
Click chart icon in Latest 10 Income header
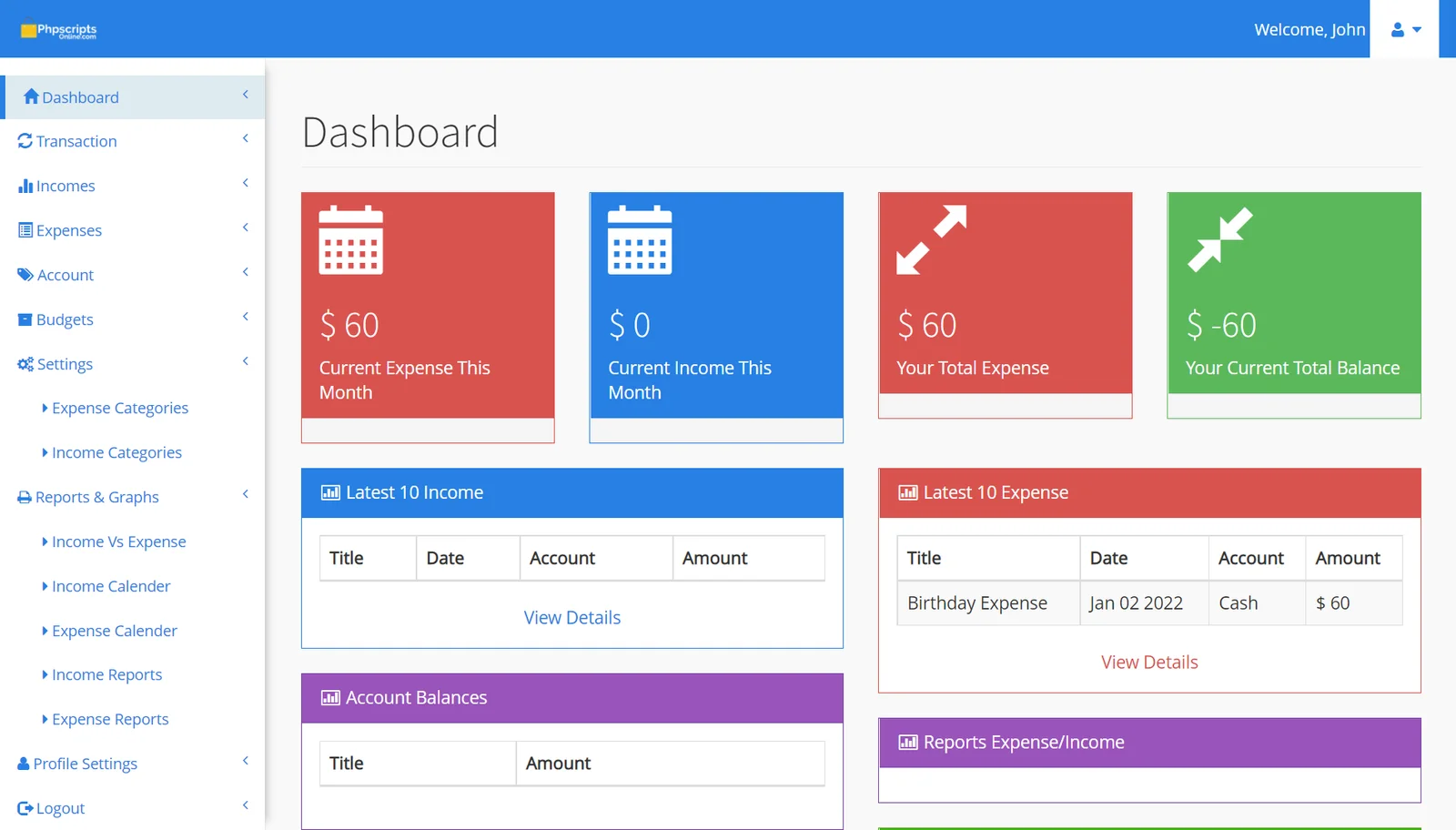coord(330,492)
